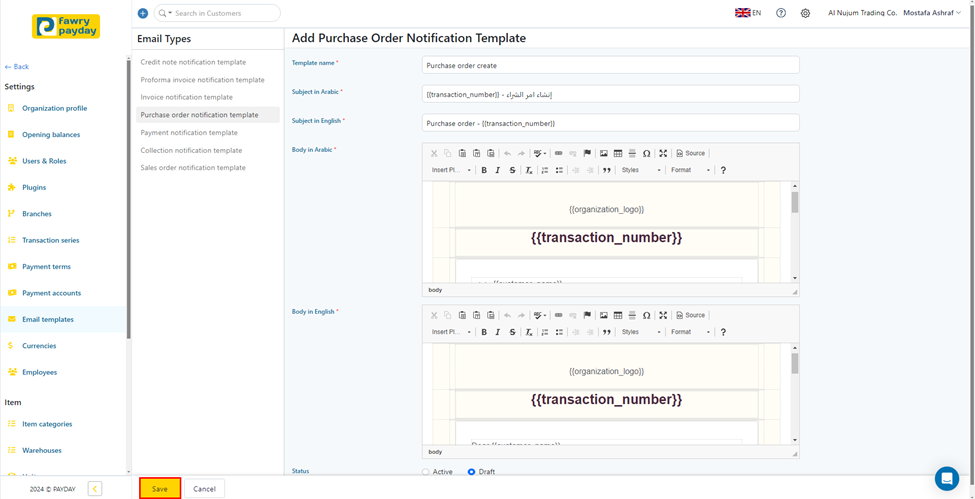Click the add new plus icon
The height and width of the screenshot is (499, 975).
tap(143, 13)
